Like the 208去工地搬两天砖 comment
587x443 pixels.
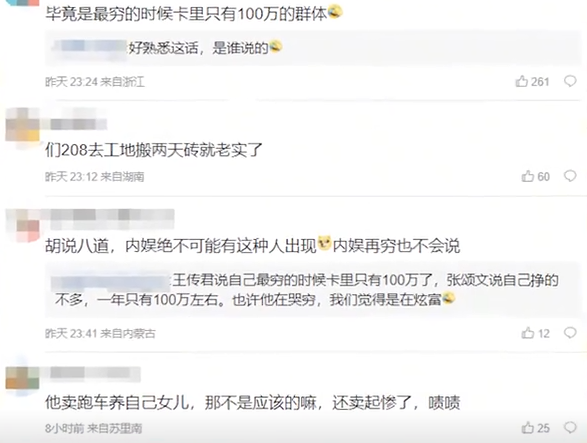pos(535,176)
